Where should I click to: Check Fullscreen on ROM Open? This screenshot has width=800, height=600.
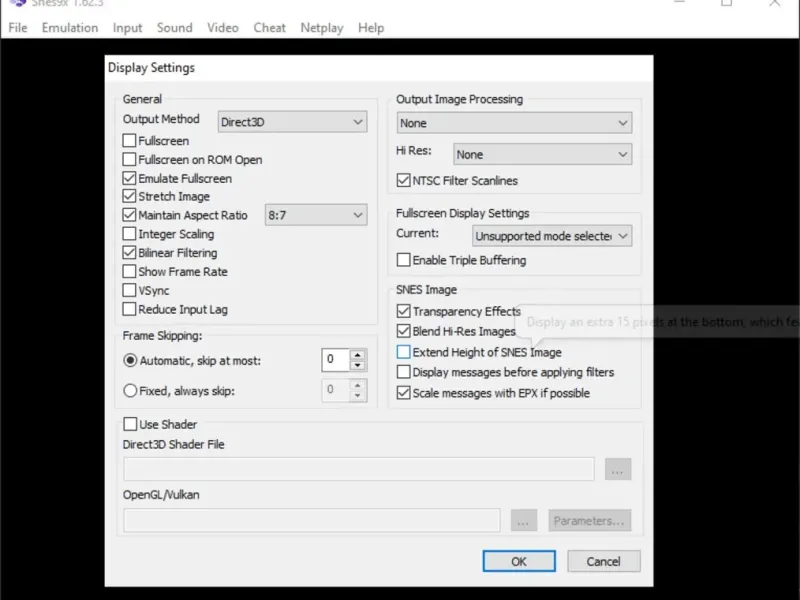(x=130, y=159)
